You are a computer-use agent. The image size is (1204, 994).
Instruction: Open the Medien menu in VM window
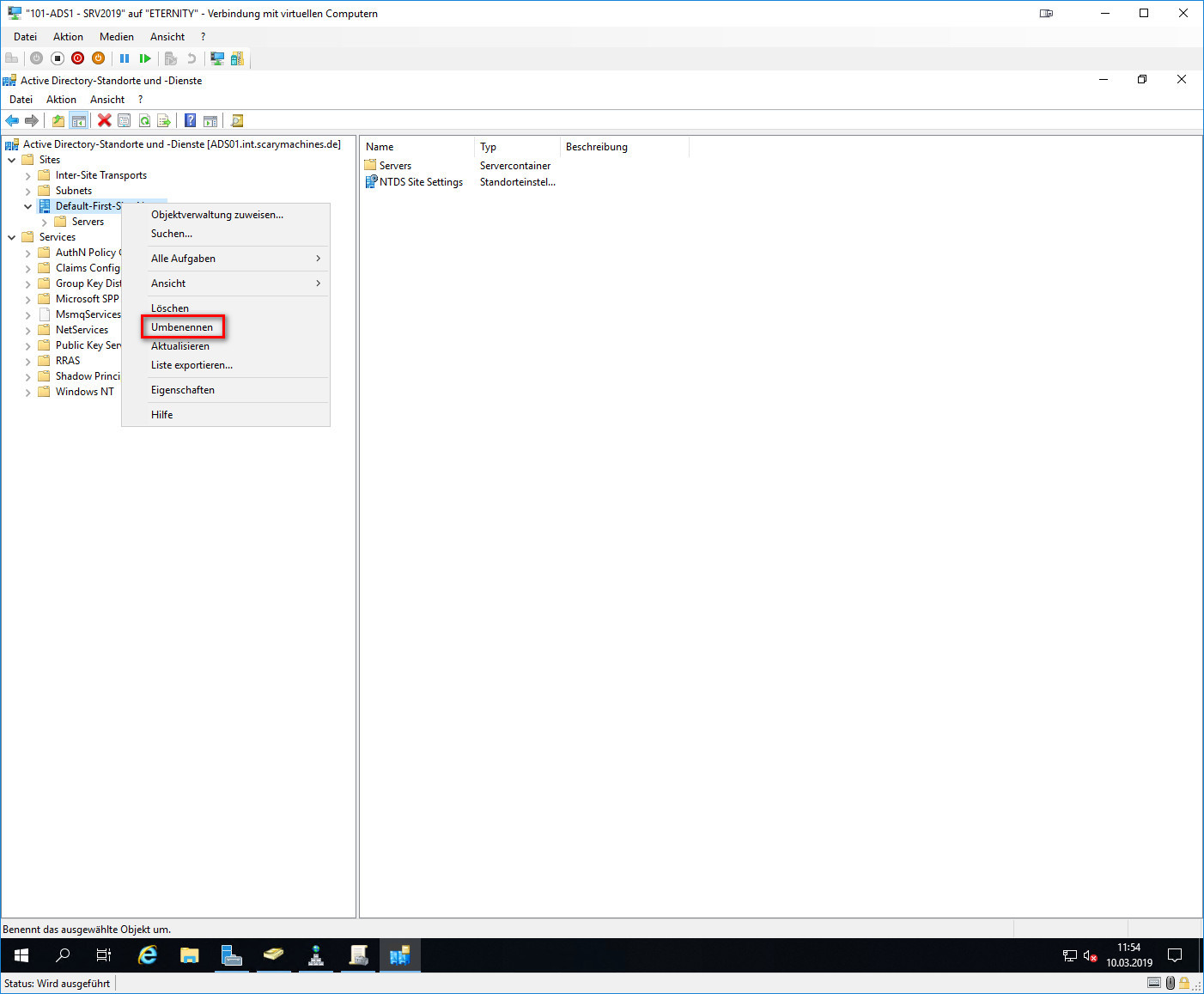click(x=116, y=37)
